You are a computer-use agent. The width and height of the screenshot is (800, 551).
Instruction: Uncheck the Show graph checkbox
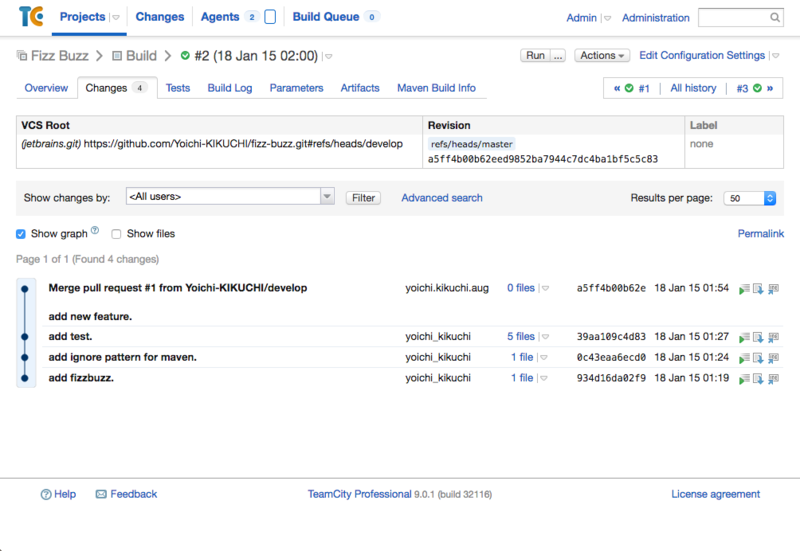20,234
